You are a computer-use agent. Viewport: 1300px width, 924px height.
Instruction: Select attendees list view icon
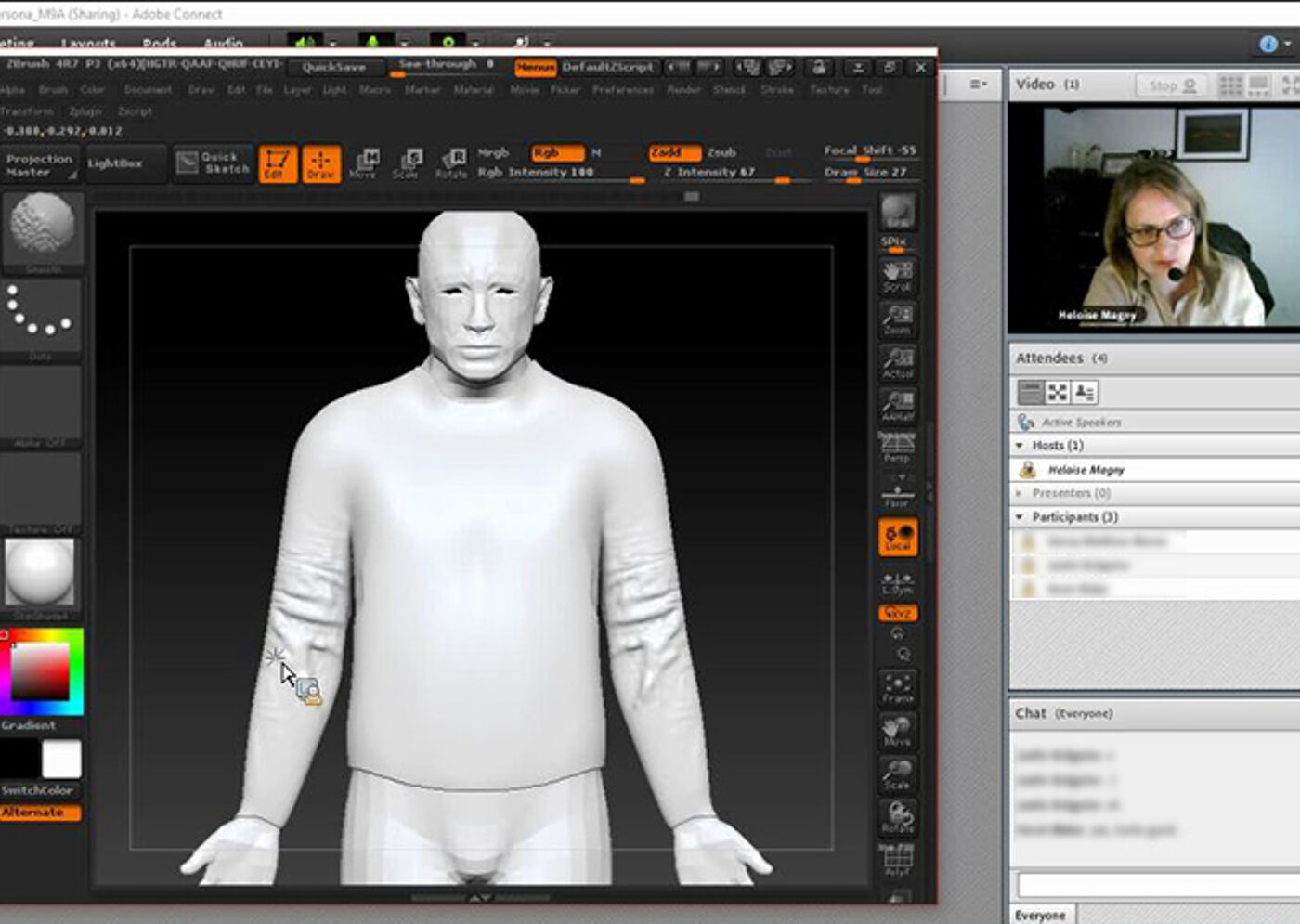(1030, 393)
